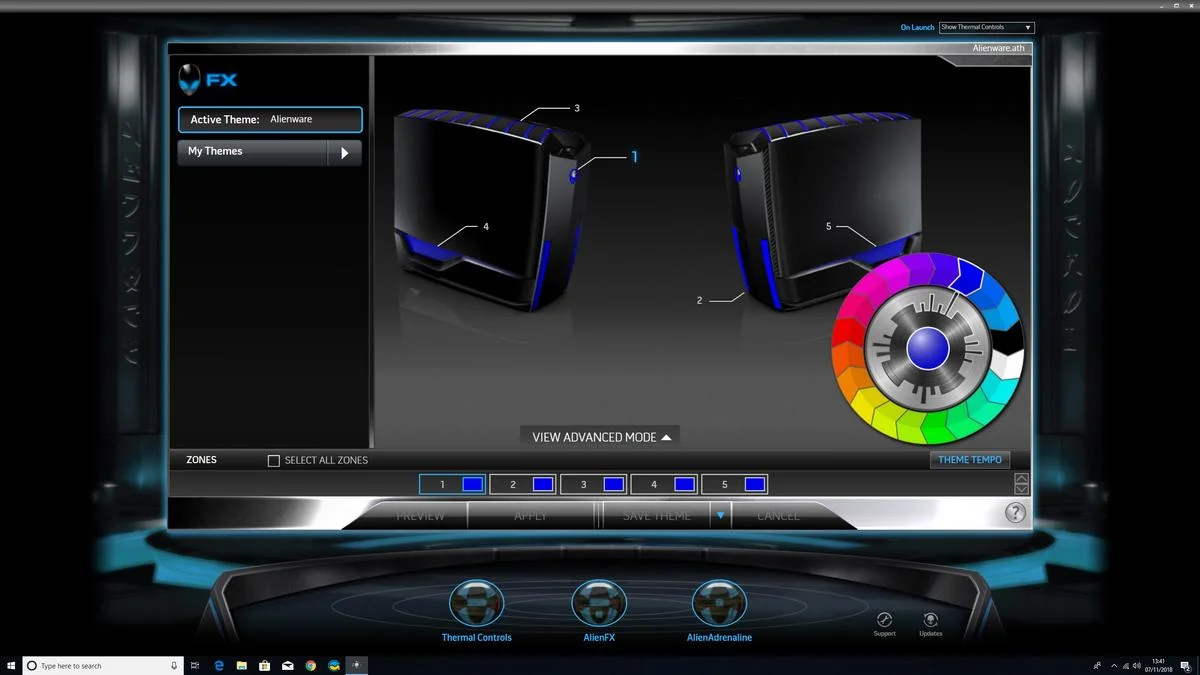Click the taskbar search box
The image size is (1200, 675).
(x=102, y=665)
